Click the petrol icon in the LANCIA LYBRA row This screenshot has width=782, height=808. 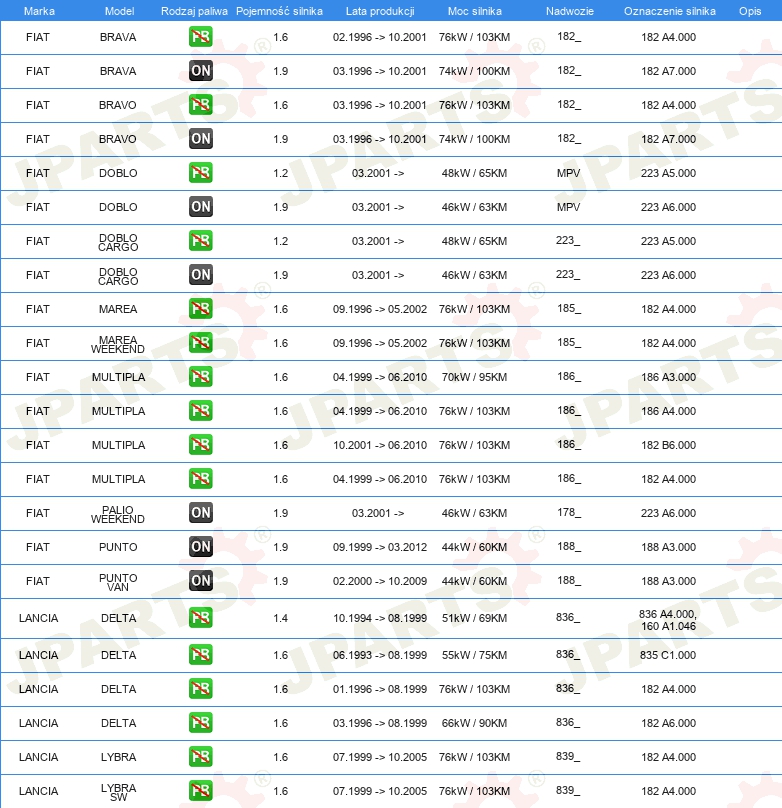point(200,757)
